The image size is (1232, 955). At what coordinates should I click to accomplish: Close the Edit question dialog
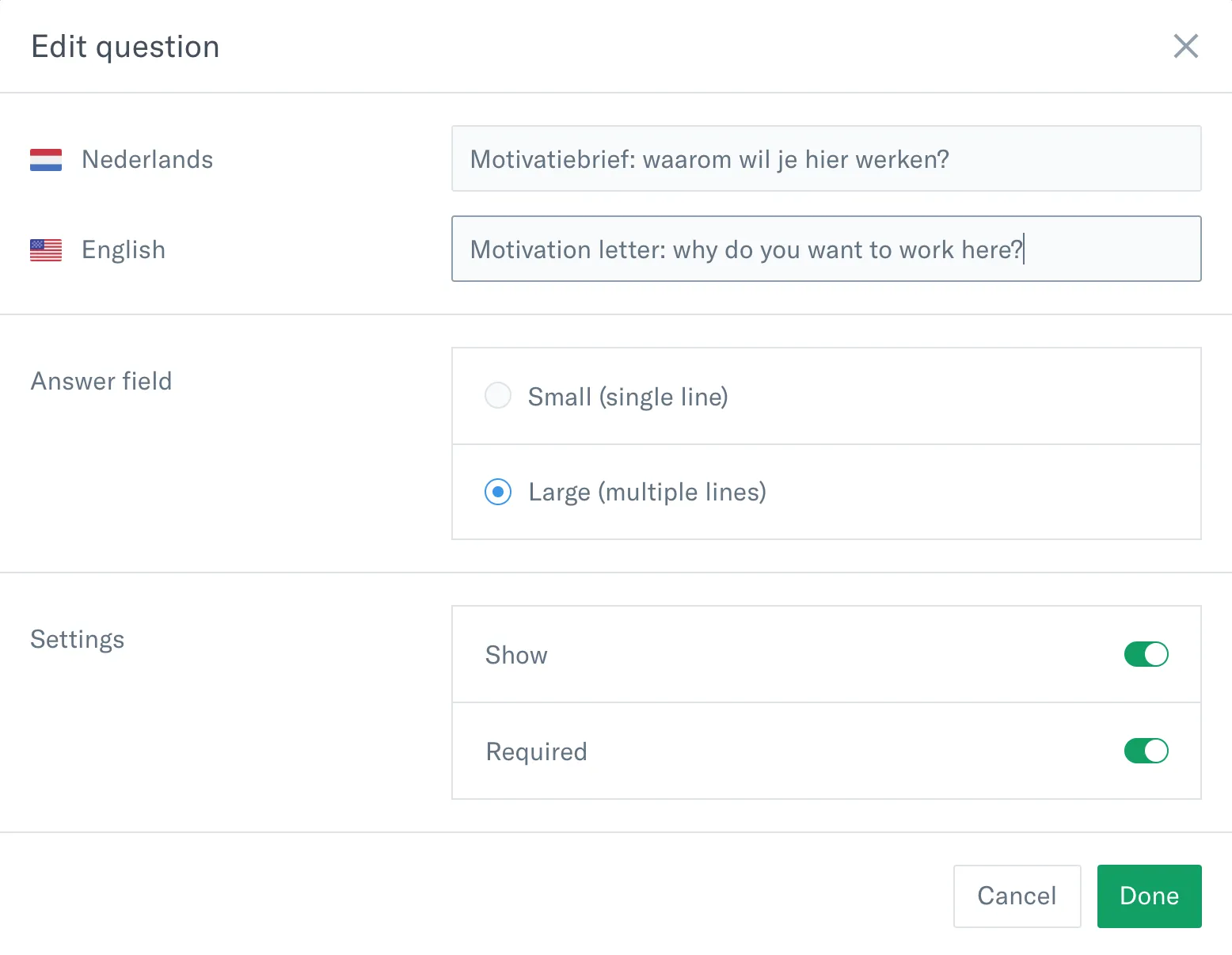coord(1185,46)
